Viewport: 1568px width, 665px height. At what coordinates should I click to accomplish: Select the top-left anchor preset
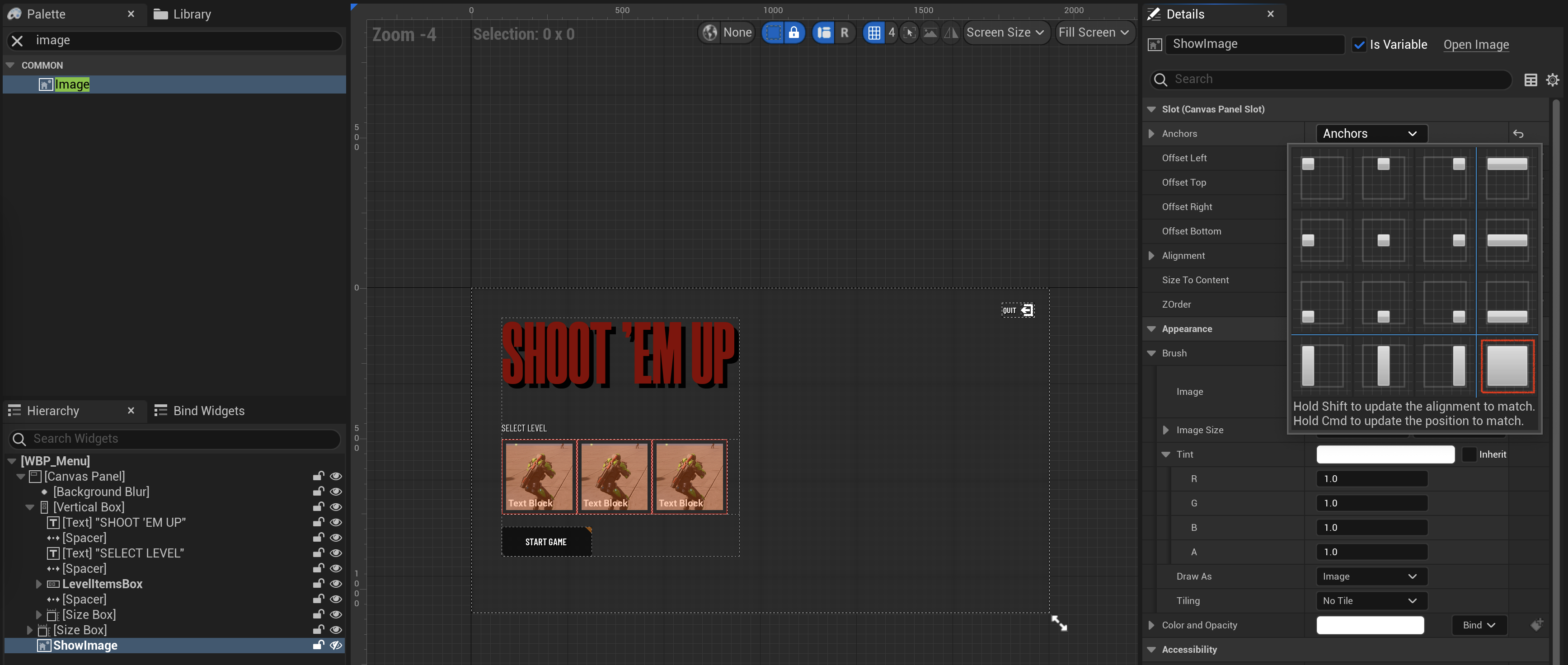click(x=1321, y=178)
